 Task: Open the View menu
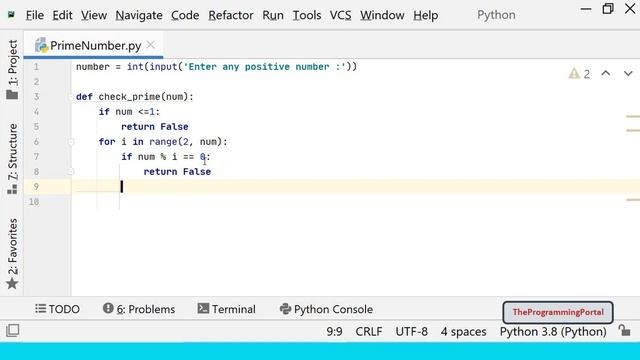click(x=94, y=15)
